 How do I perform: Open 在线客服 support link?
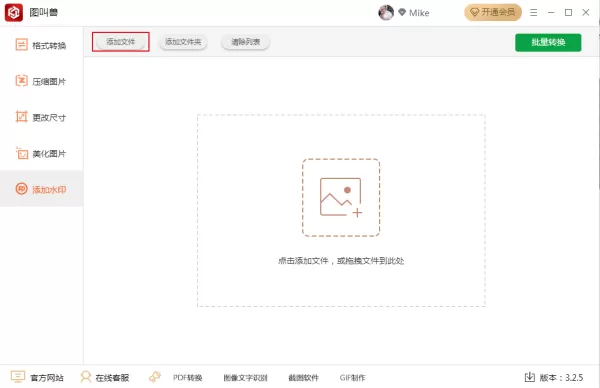(112, 378)
